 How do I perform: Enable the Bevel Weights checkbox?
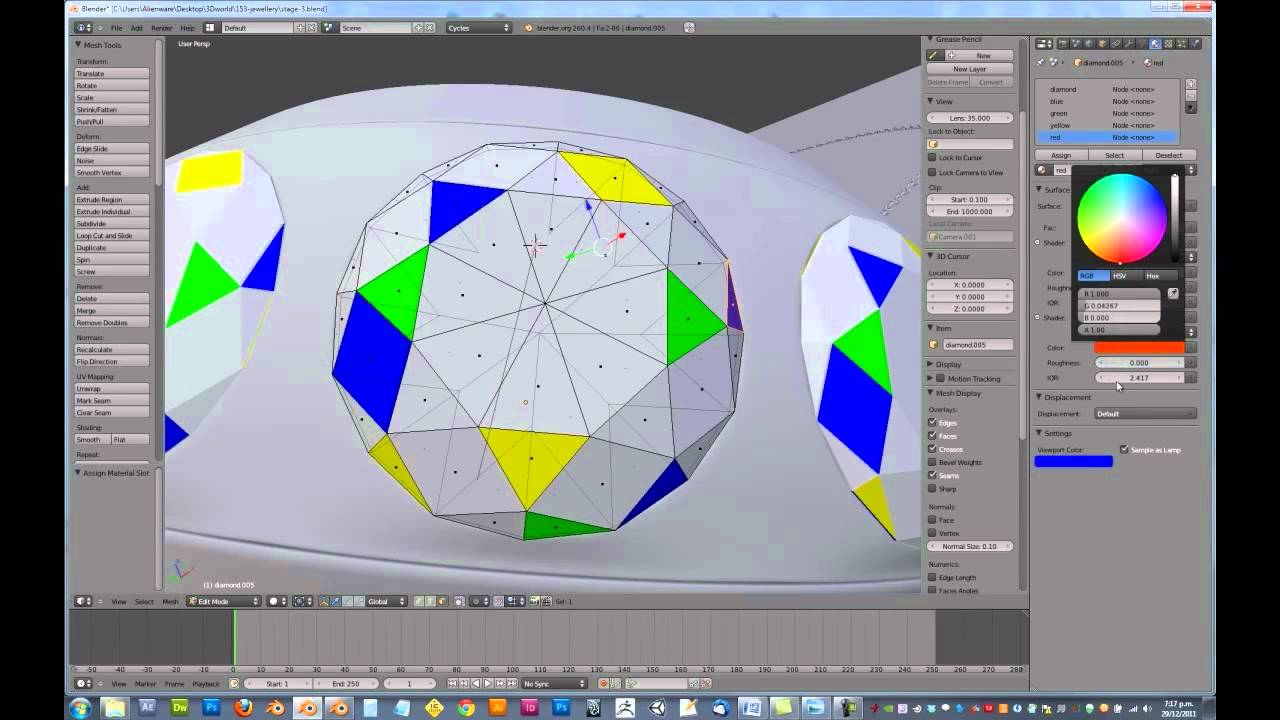click(932, 462)
